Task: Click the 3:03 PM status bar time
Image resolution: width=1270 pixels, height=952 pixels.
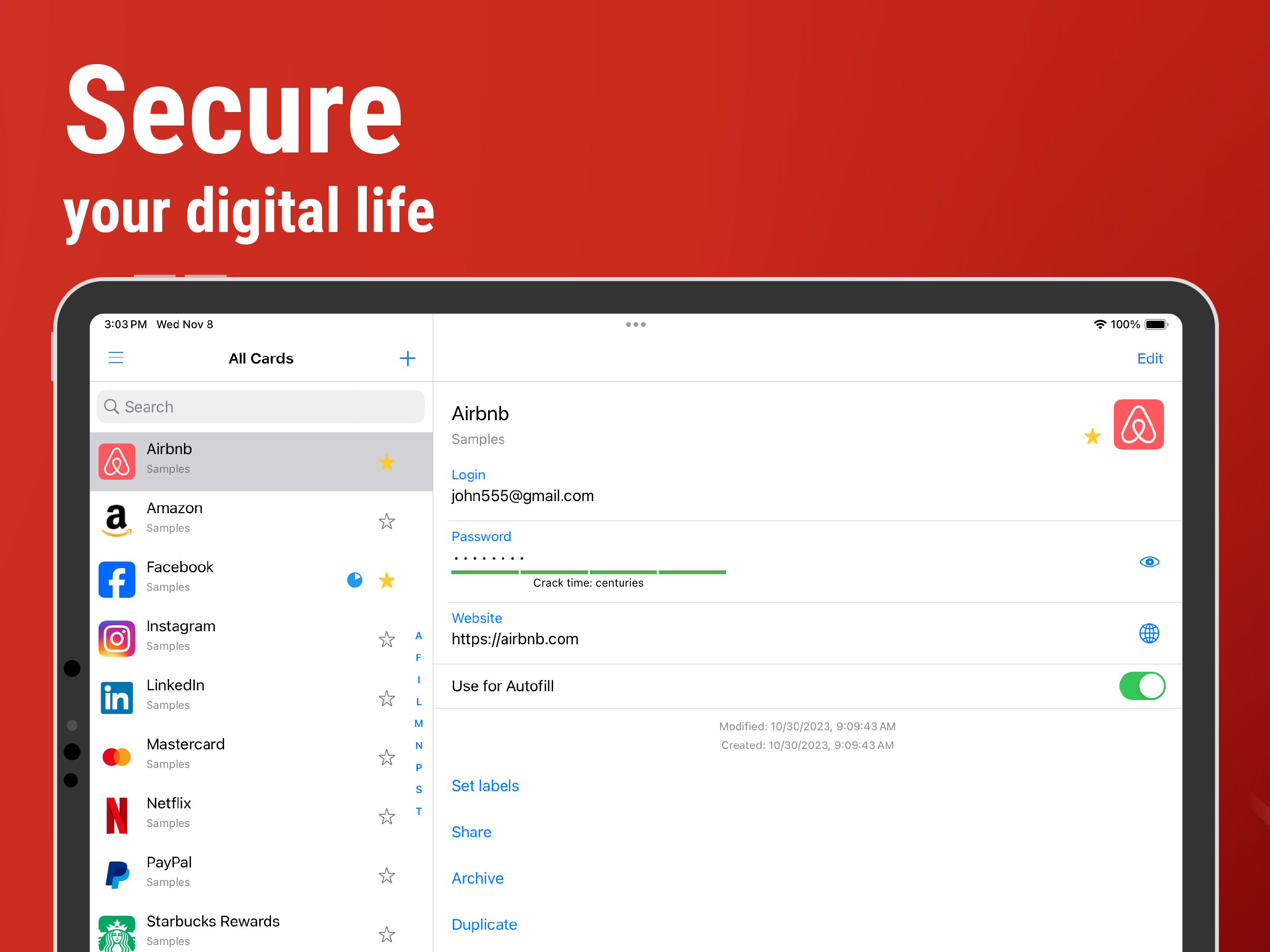Action: click(125, 324)
